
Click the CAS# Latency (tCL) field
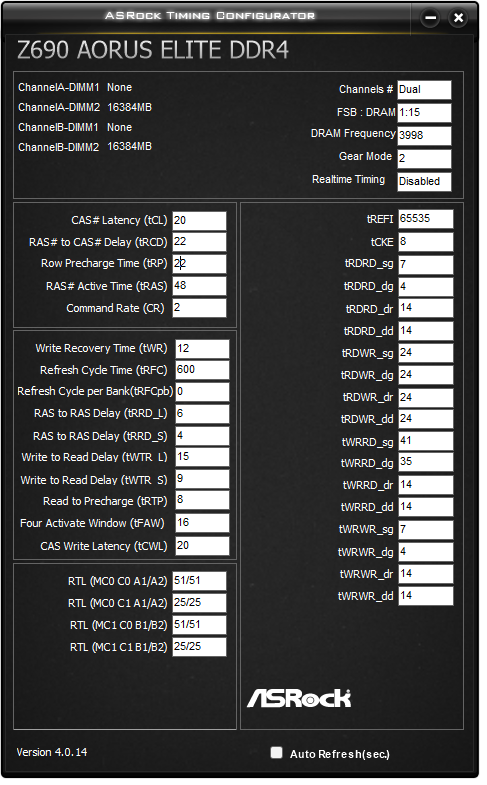pos(199,221)
